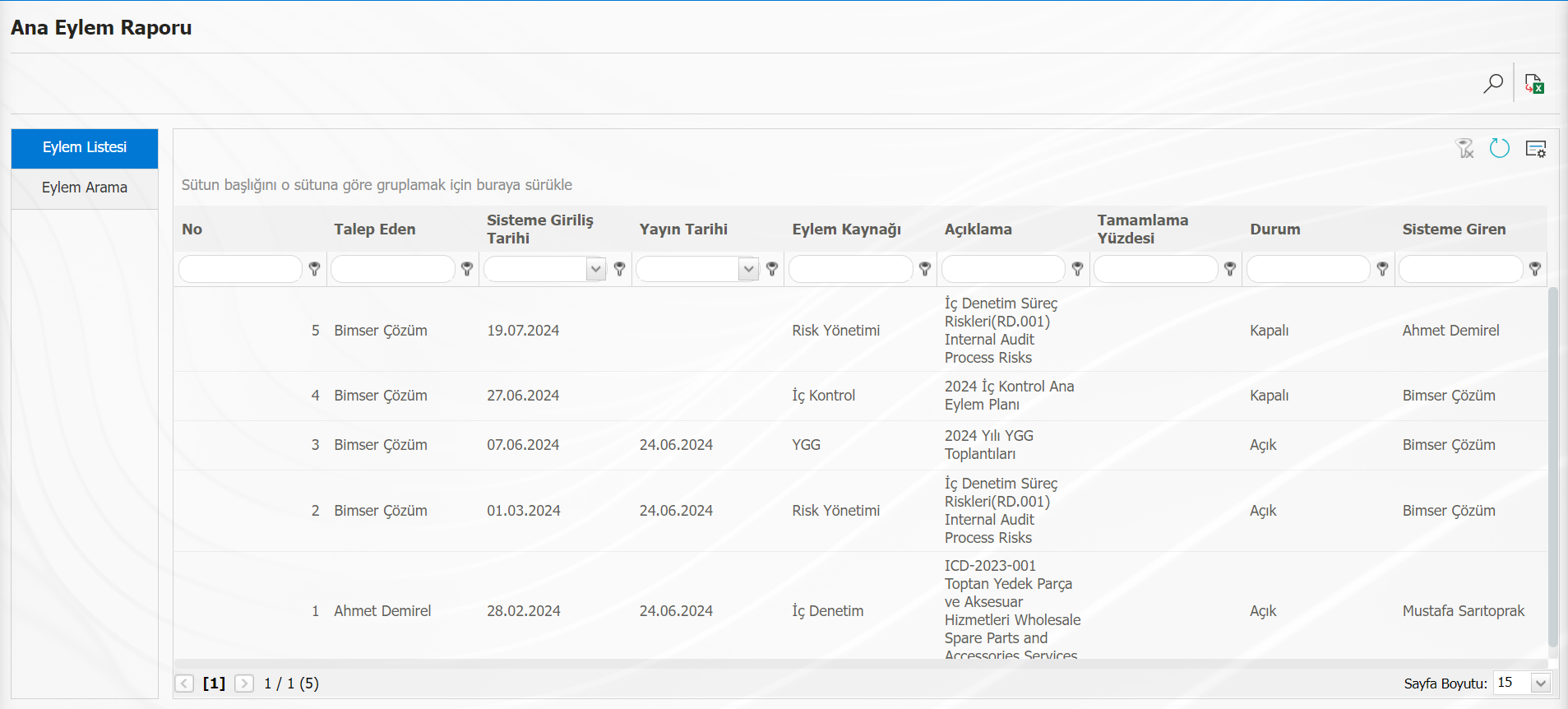Go to previous page arrow
1568x709 pixels.
(185, 684)
